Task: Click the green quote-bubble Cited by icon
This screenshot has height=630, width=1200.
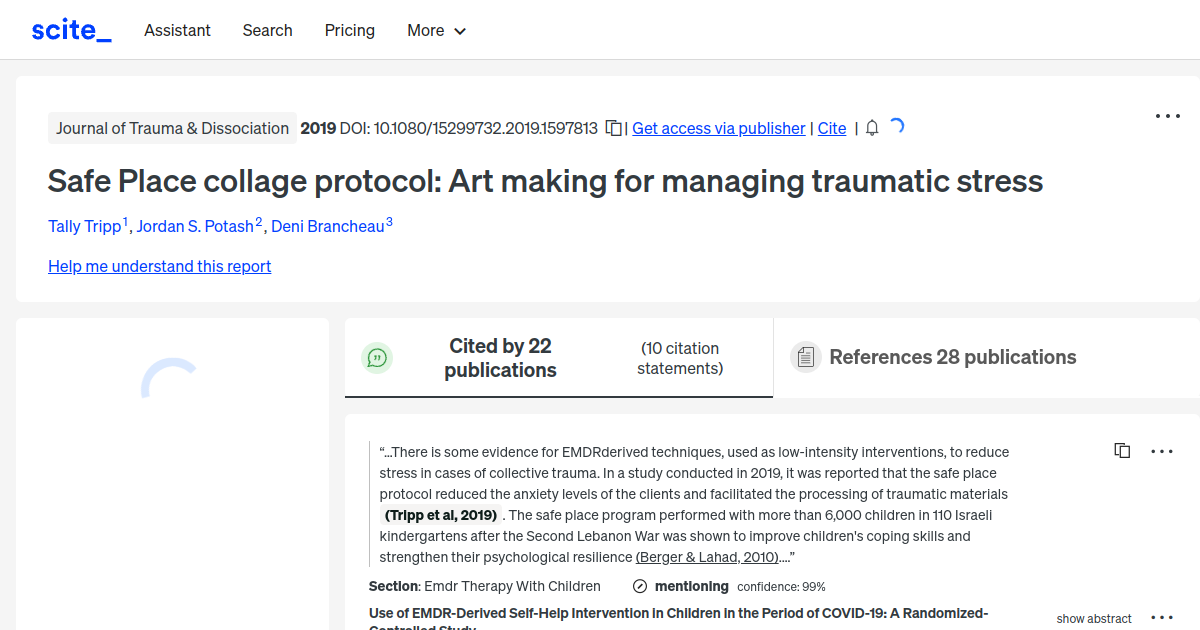Action: tap(377, 357)
